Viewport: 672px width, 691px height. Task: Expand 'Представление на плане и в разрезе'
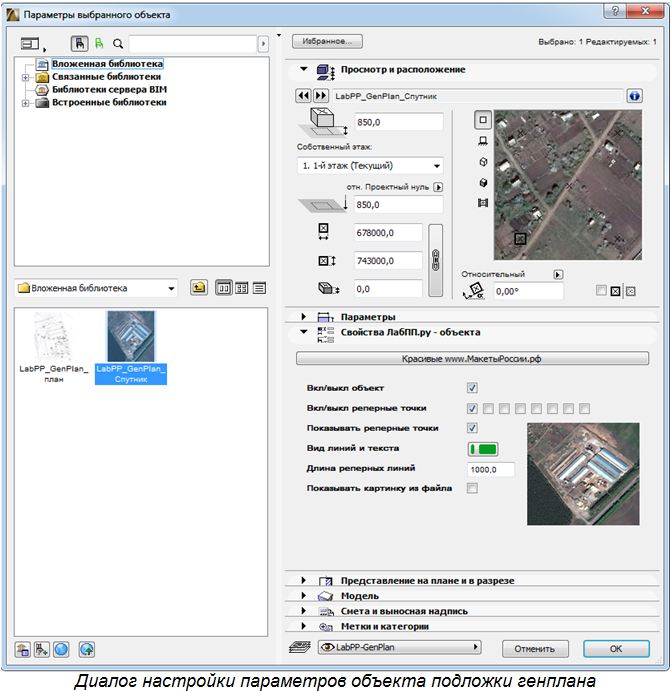[304, 580]
